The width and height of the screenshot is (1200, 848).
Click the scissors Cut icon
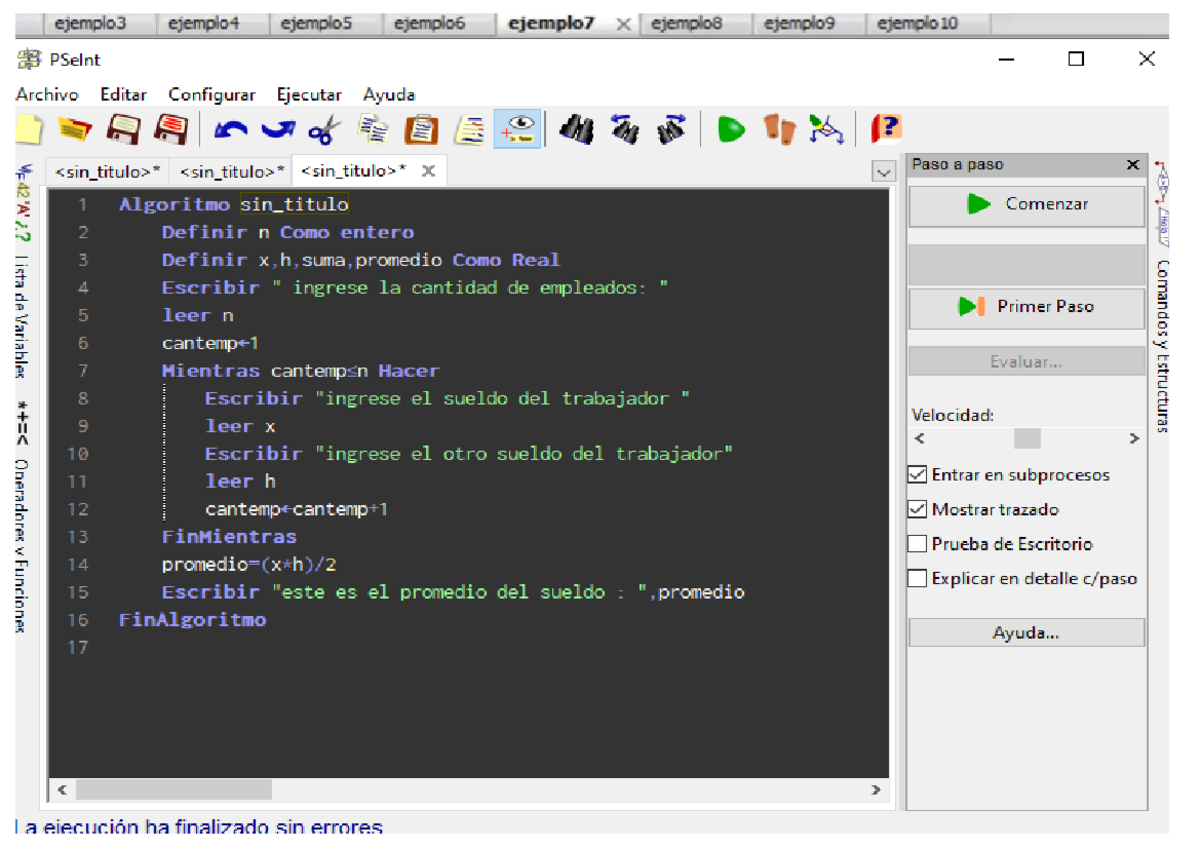[x=324, y=130]
